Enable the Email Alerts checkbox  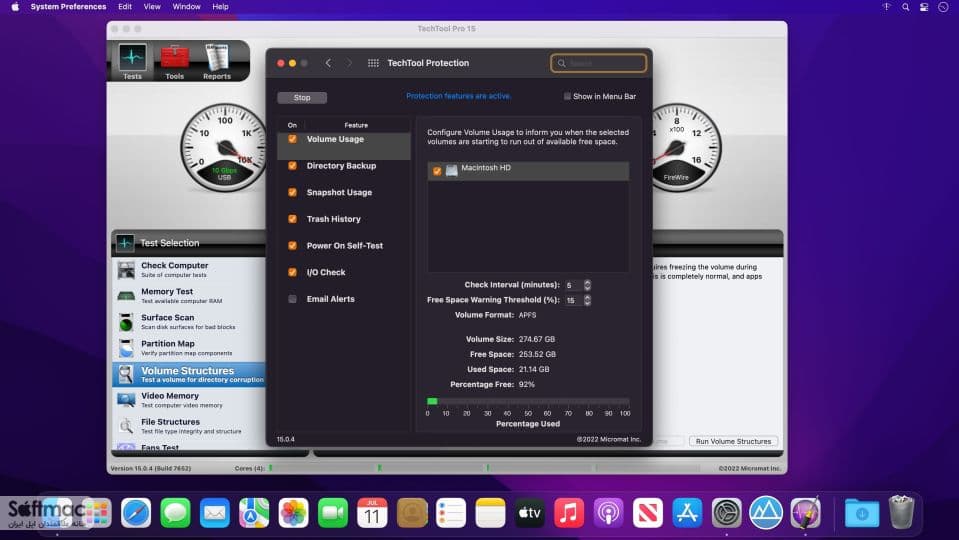pos(292,299)
